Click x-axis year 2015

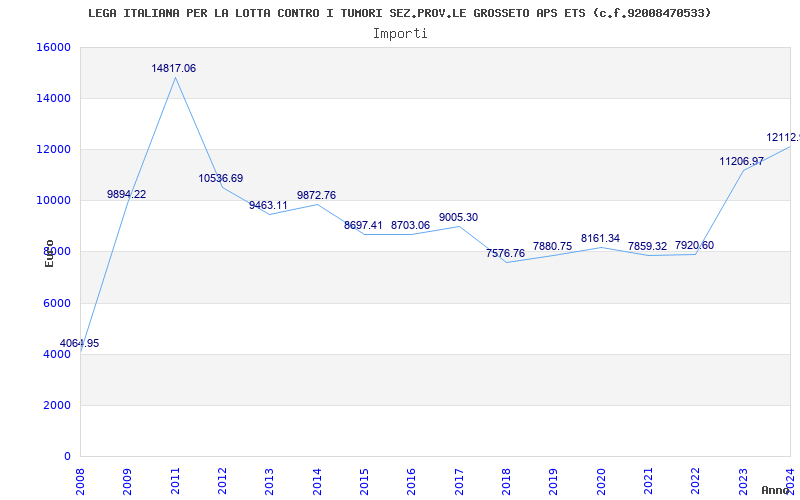364,482
